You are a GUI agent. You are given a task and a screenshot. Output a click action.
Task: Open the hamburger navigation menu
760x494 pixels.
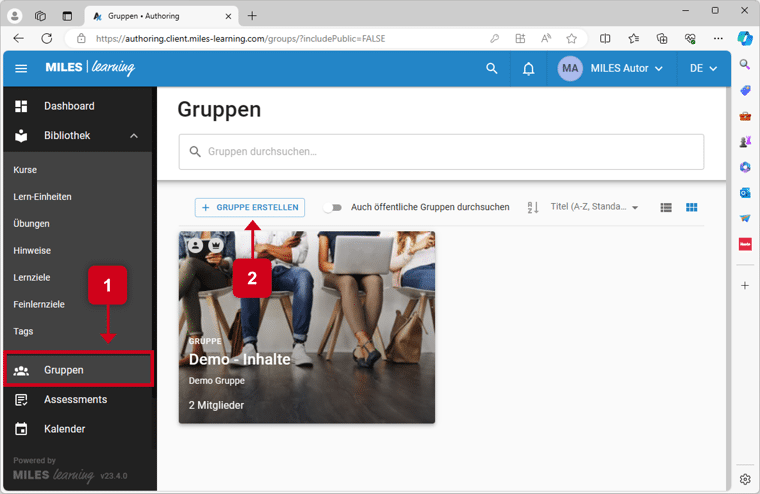coord(21,69)
